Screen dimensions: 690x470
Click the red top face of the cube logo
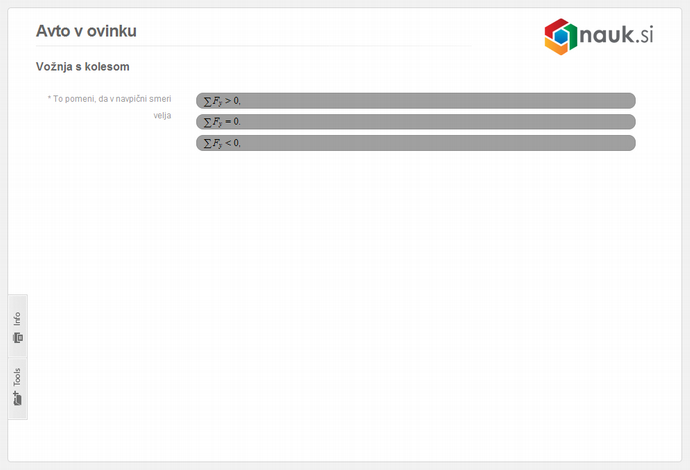(557, 24)
